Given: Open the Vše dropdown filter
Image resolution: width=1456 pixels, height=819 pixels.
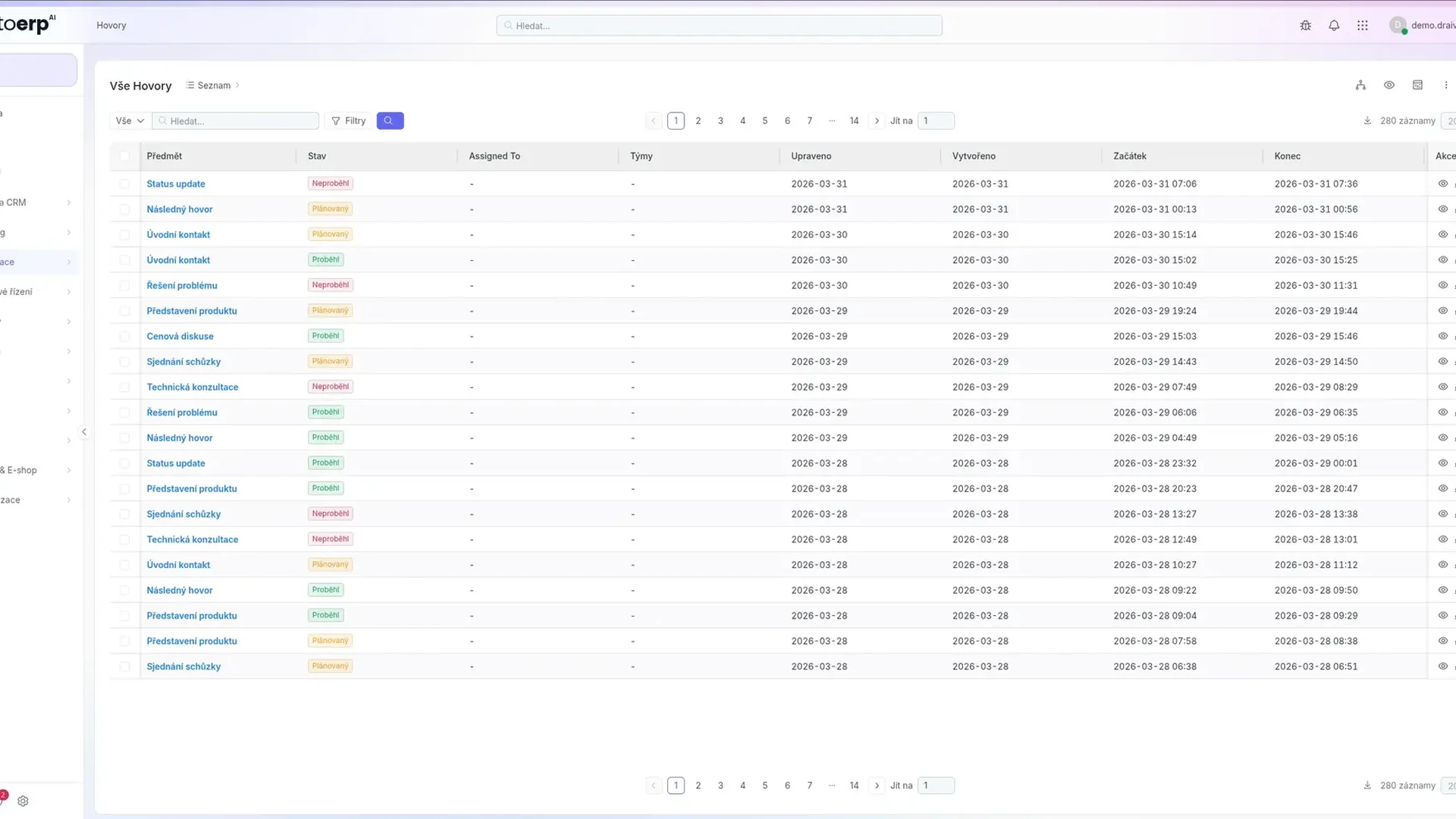Looking at the screenshot, I should coord(130,121).
